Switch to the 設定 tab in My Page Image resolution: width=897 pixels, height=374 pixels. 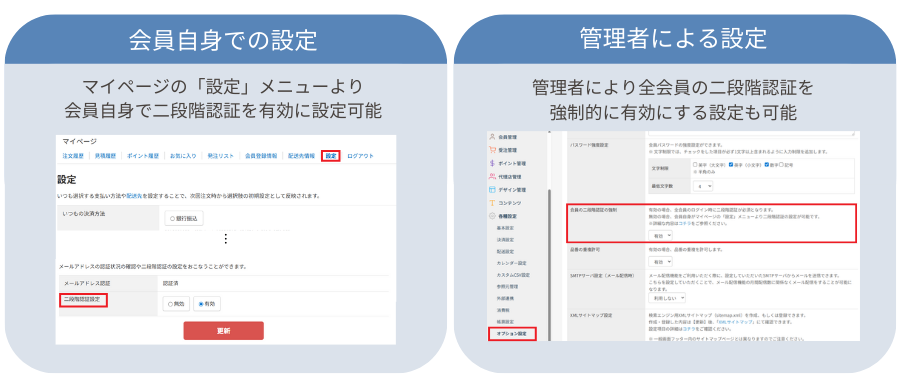point(331,156)
